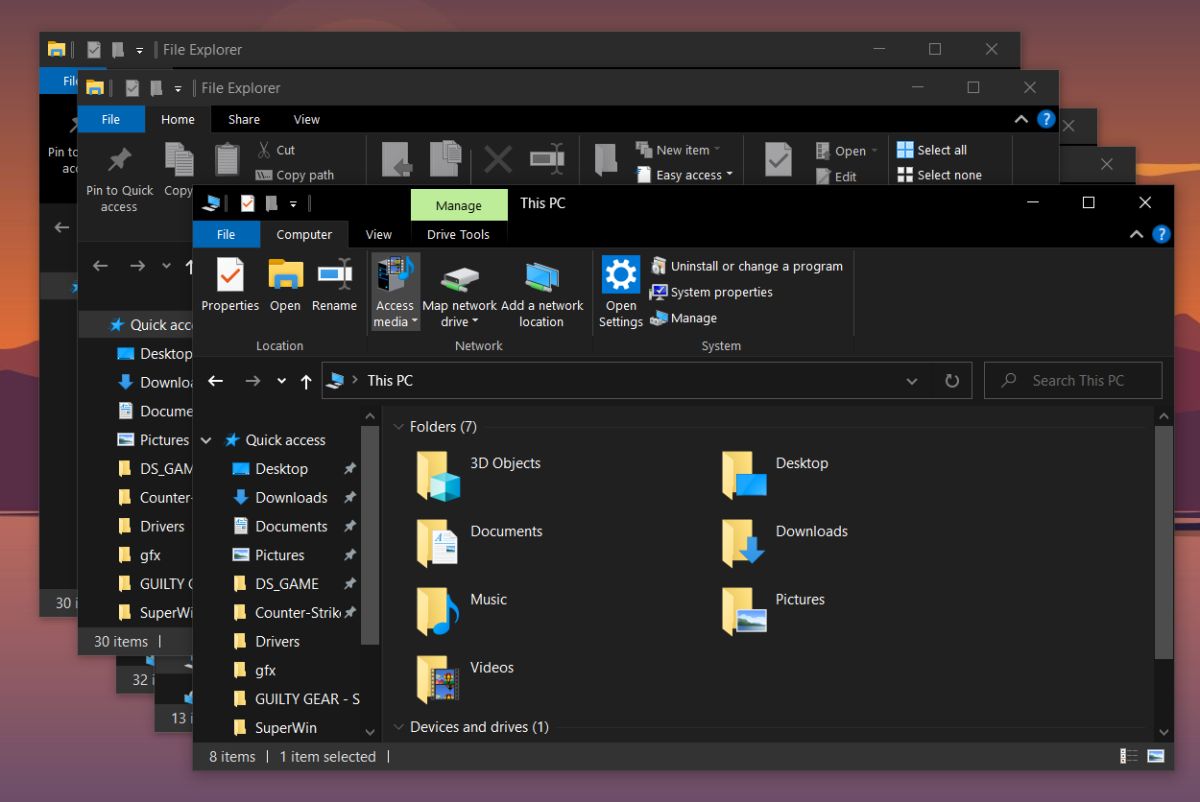Open System properties

coord(711,292)
